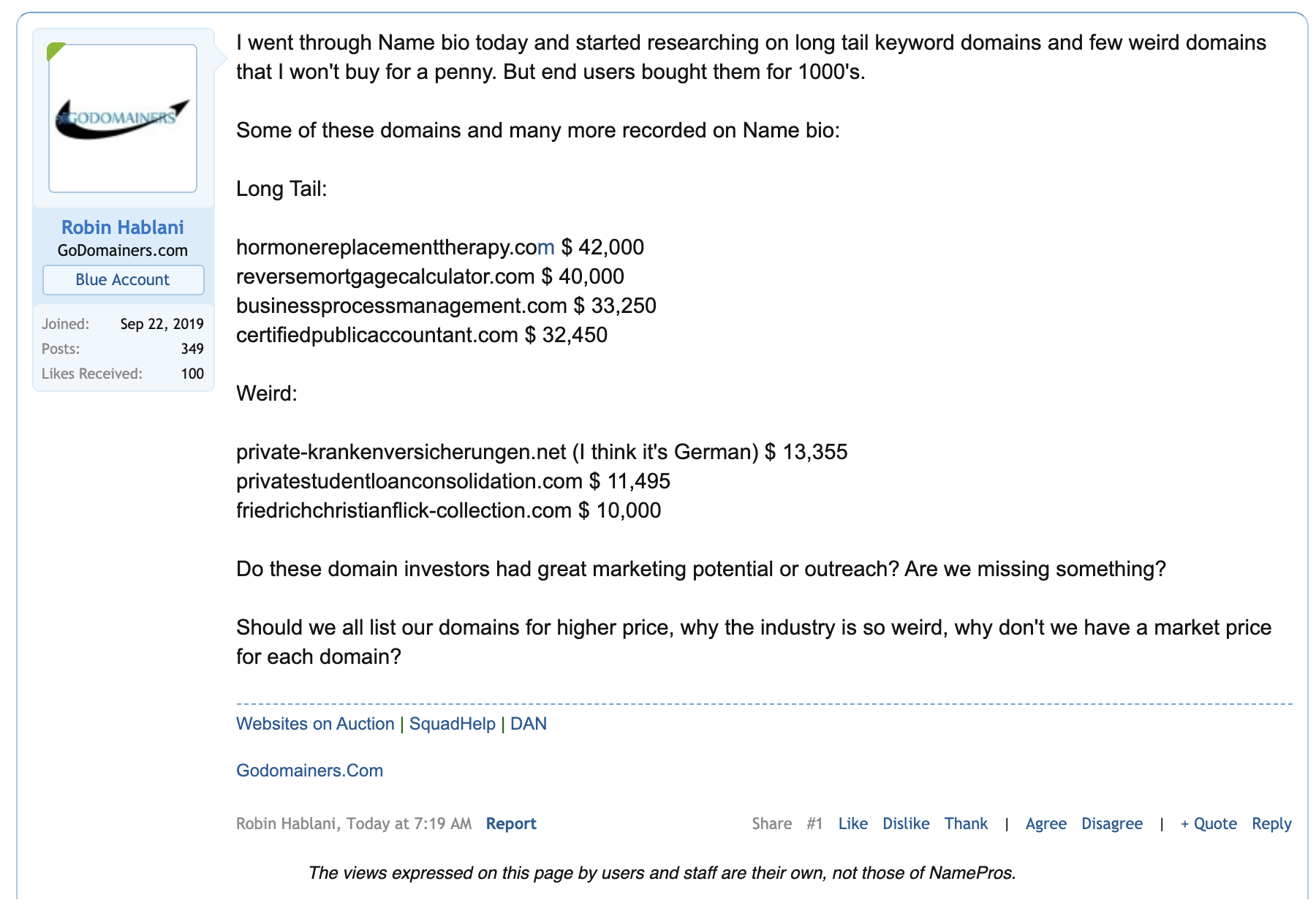The width and height of the screenshot is (1316, 911).
Task: Add post to multi-quote with + Quote
Action: click(1209, 824)
